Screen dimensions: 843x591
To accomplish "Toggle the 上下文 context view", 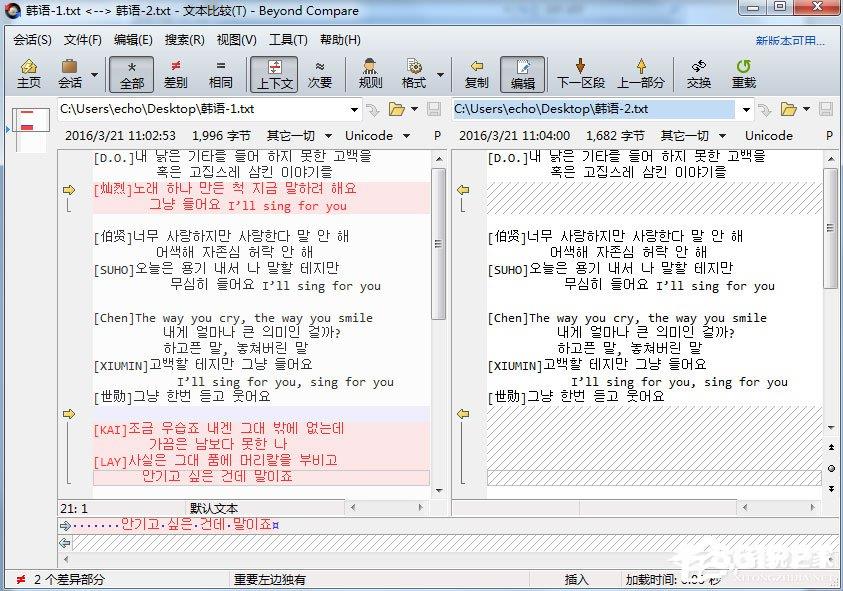I will [x=274, y=74].
